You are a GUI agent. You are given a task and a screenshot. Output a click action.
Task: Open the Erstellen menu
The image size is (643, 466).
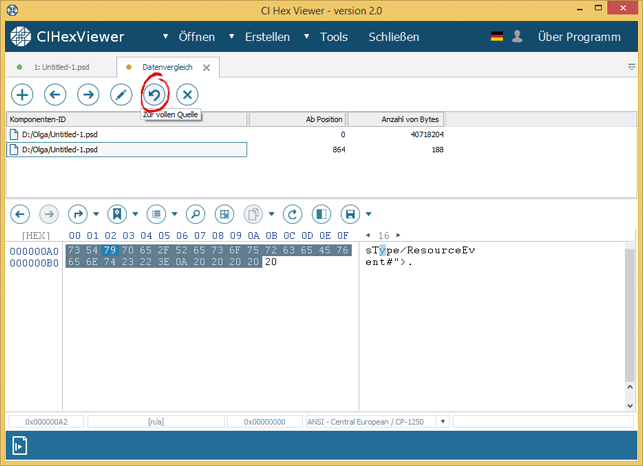click(267, 37)
